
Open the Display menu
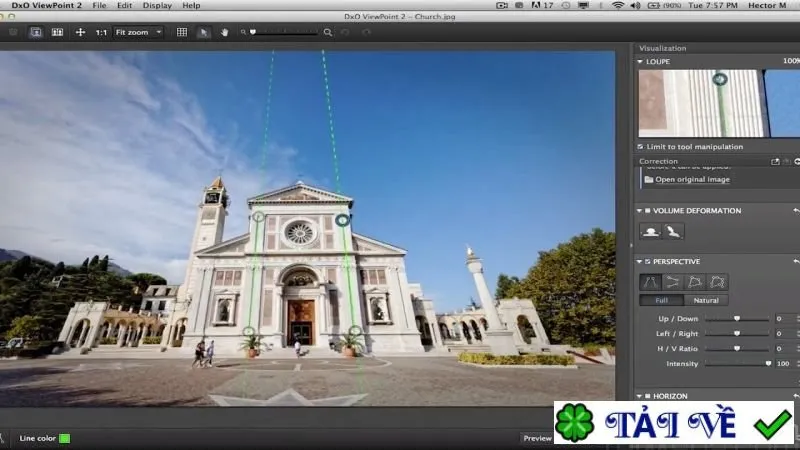pyautogui.click(x=157, y=5)
